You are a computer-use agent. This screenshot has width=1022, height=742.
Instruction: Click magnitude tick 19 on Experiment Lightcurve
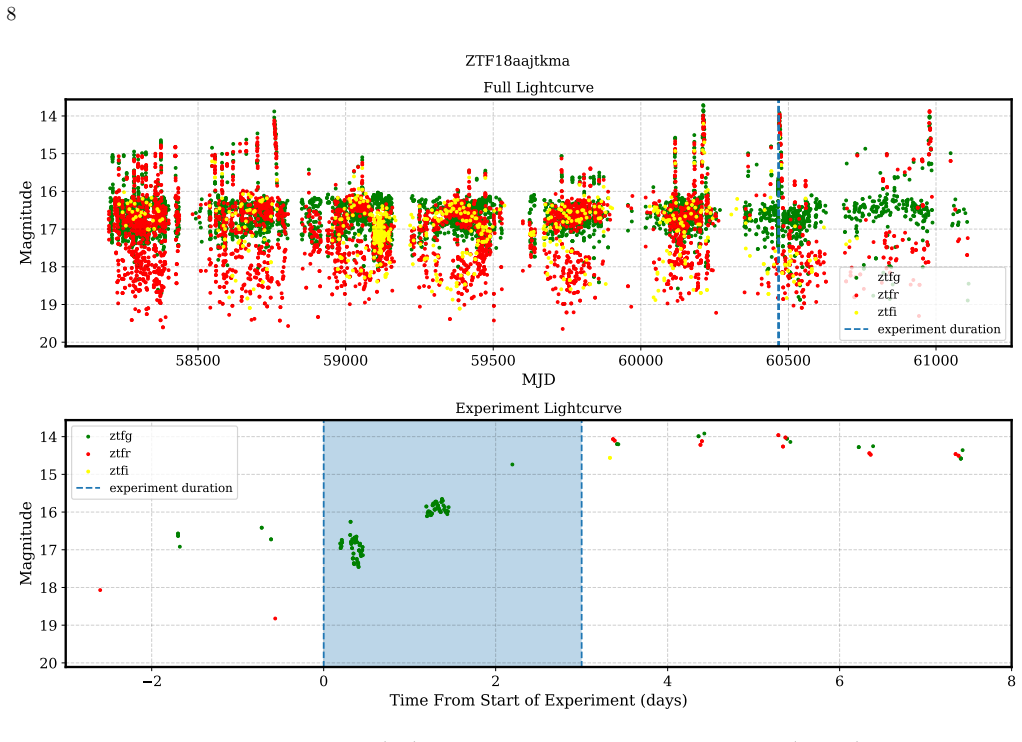point(48,625)
